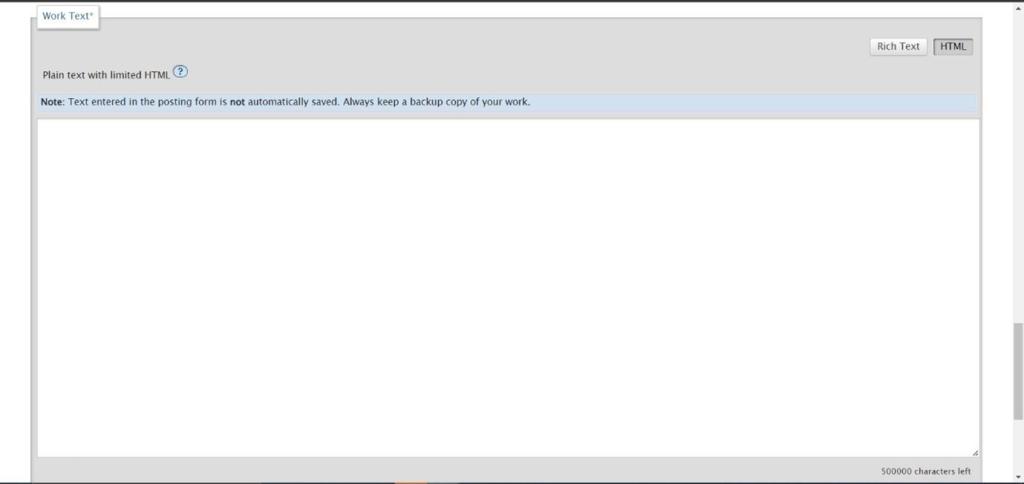Click the scrollbar down arrow
This screenshot has width=1024, height=484.
[x=1017, y=476]
